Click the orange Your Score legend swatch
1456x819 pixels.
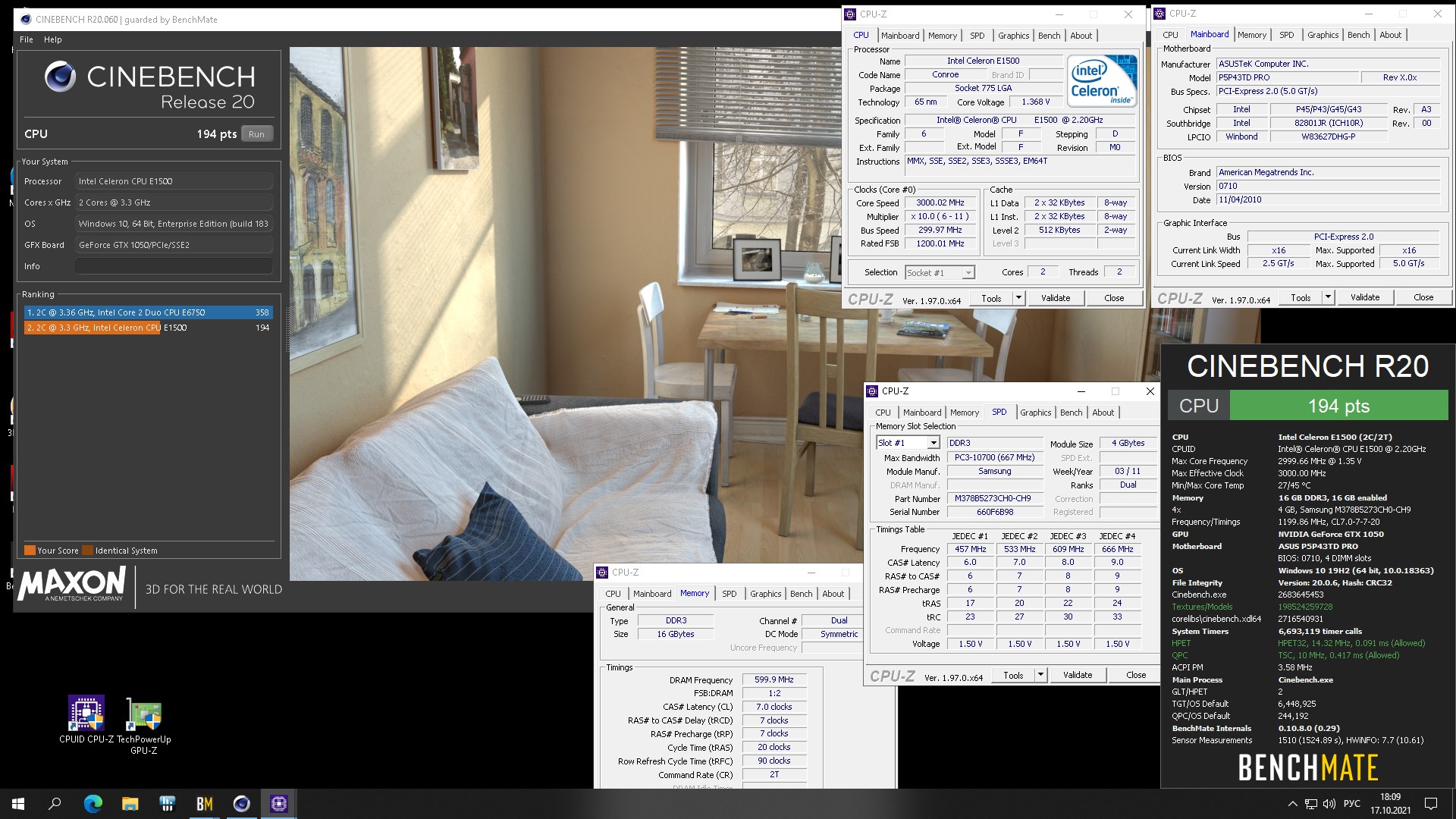(30, 551)
